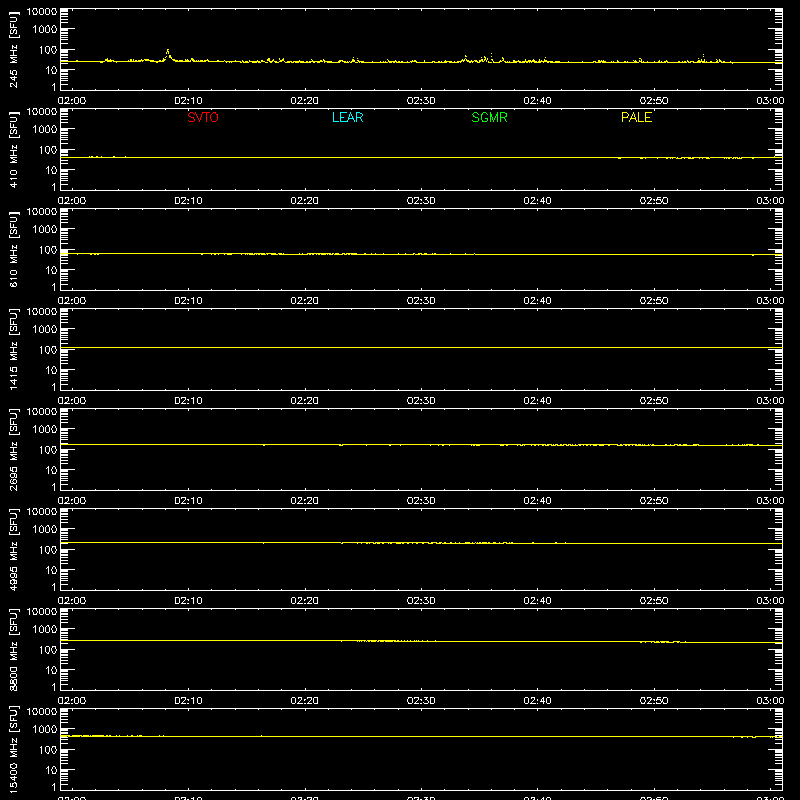
Task: Select the '8800 MHz [SFU]' axis title
Action: (13, 649)
